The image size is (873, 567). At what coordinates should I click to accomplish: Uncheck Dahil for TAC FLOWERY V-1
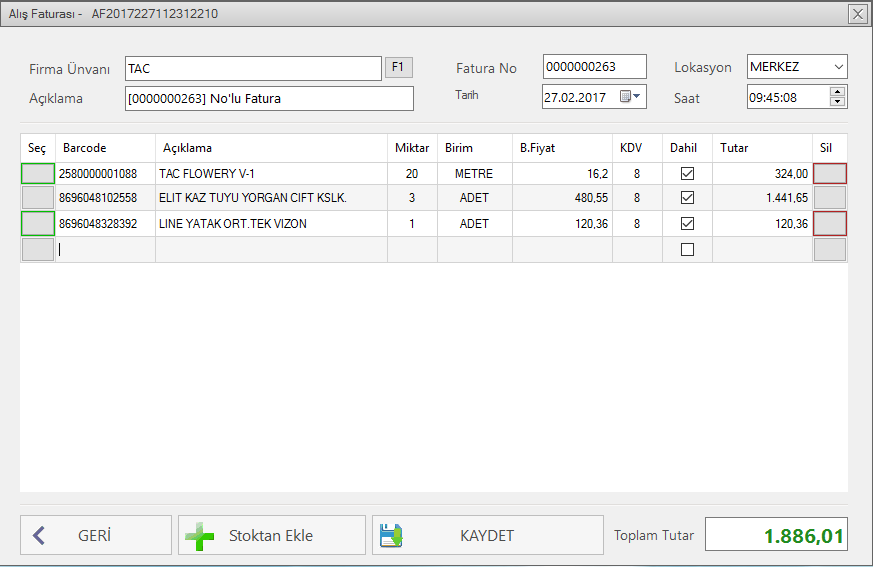tap(687, 173)
